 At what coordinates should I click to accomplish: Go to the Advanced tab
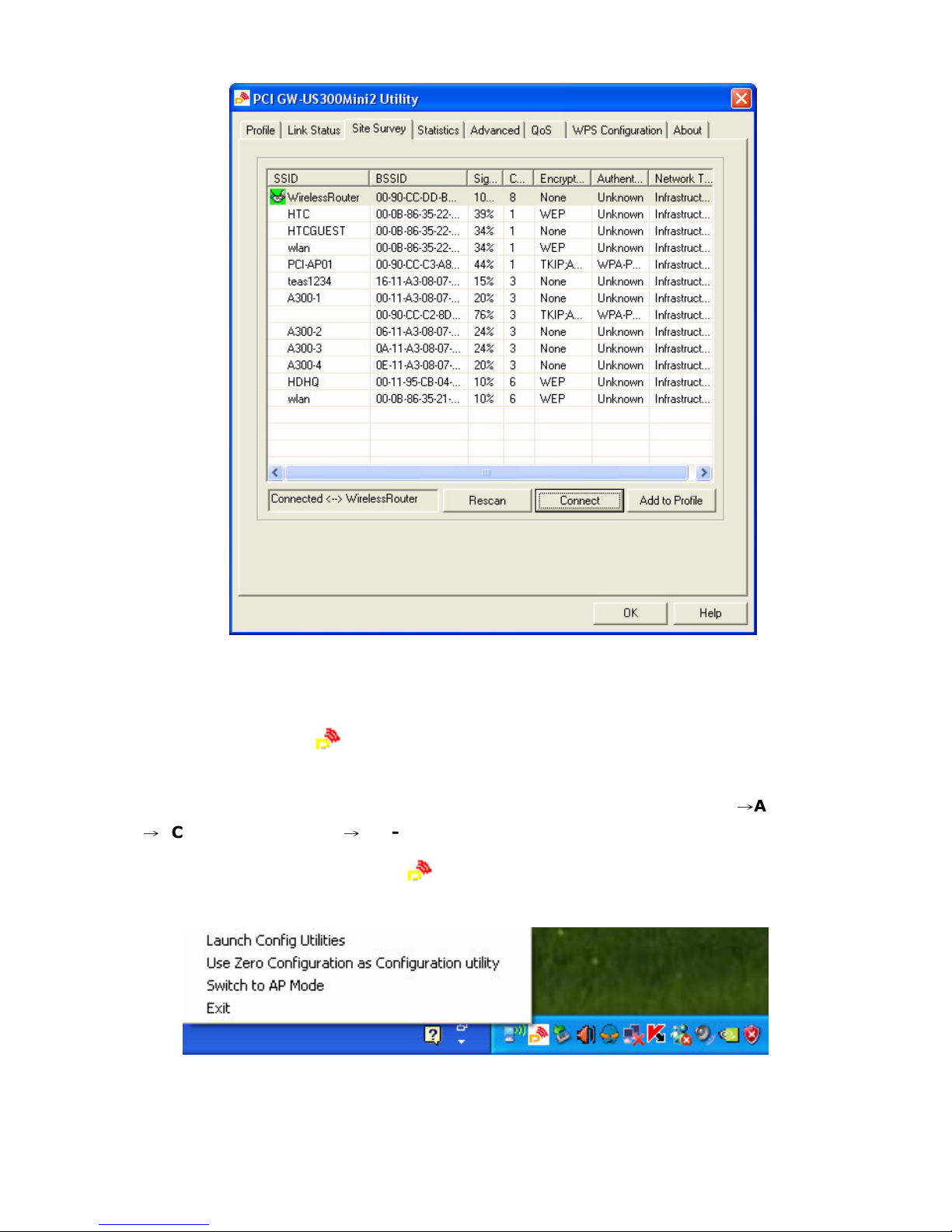click(495, 130)
